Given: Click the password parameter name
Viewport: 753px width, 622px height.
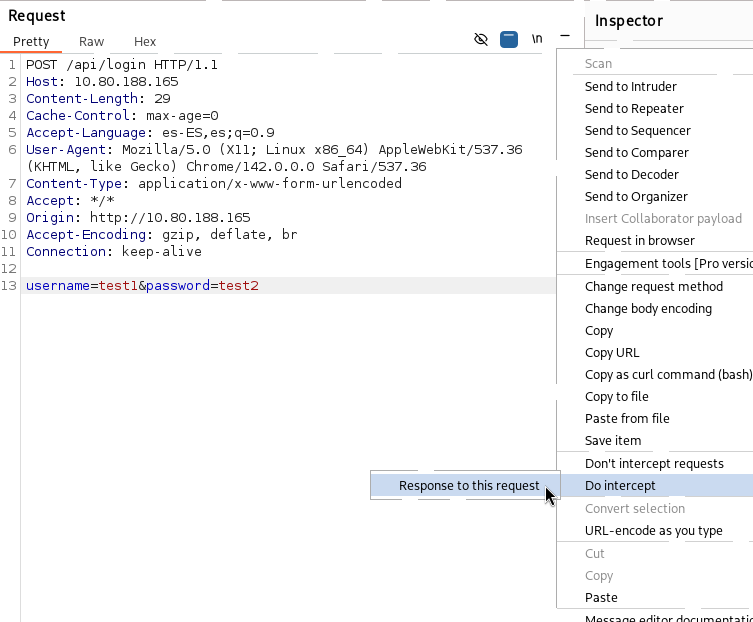Looking at the screenshot, I should [x=178, y=286].
